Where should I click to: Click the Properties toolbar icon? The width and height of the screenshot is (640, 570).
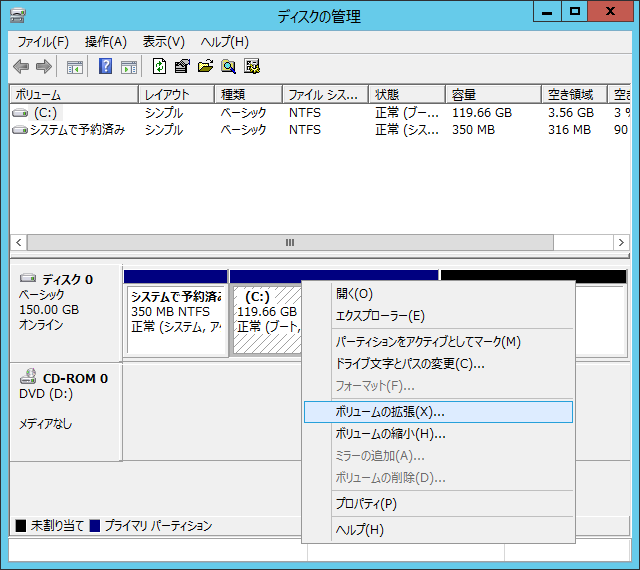pos(182,66)
